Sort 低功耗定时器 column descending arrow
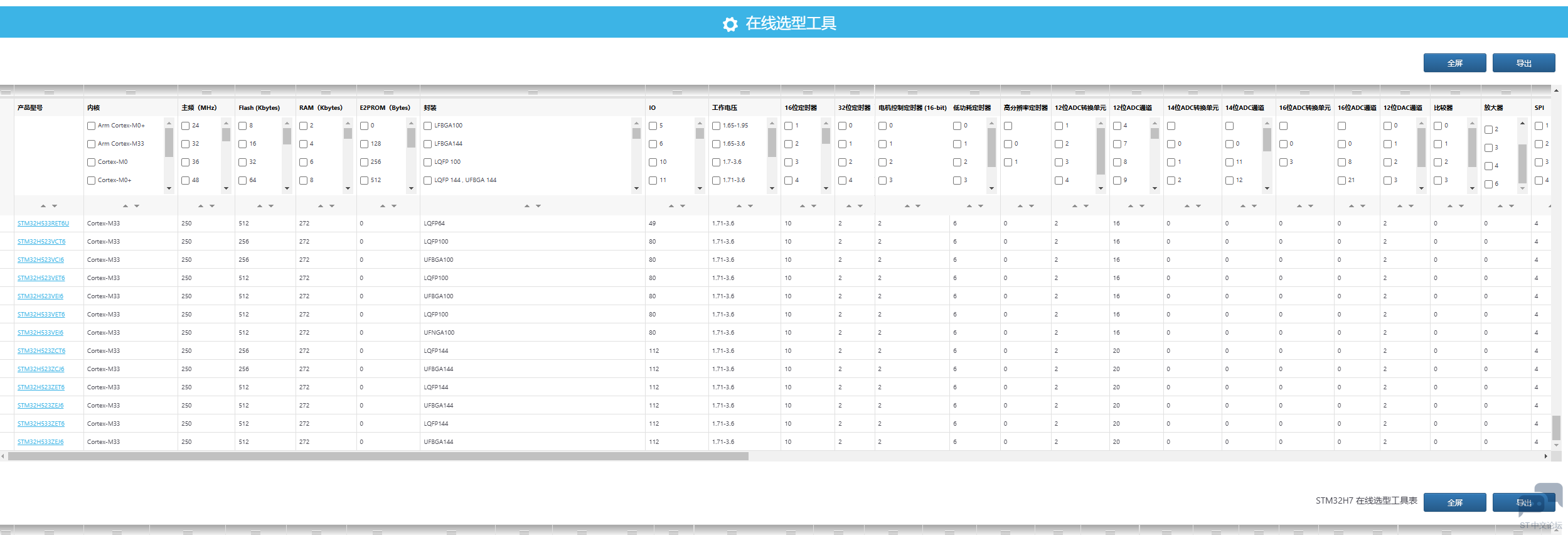 click(x=981, y=206)
